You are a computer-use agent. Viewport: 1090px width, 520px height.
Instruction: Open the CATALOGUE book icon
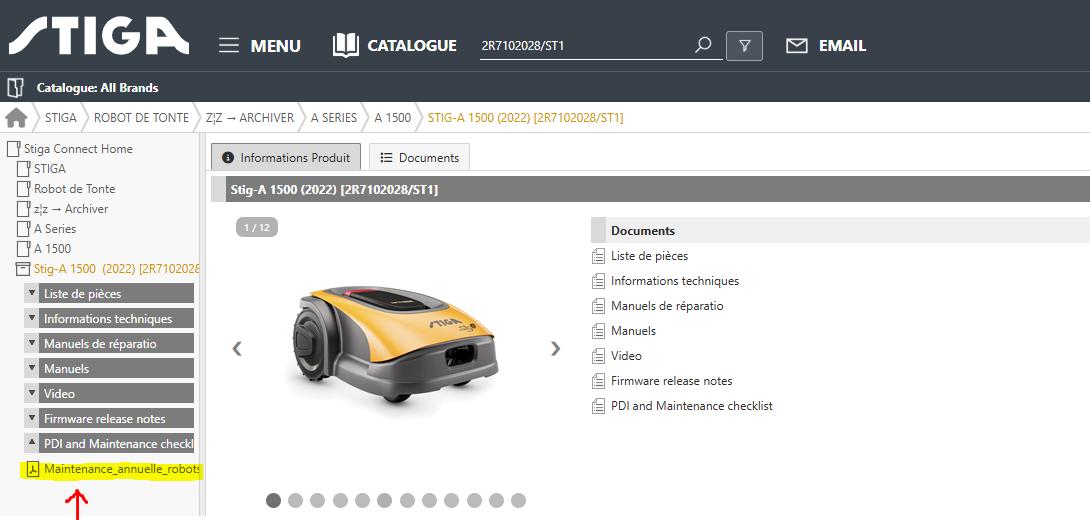pyautogui.click(x=345, y=45)
